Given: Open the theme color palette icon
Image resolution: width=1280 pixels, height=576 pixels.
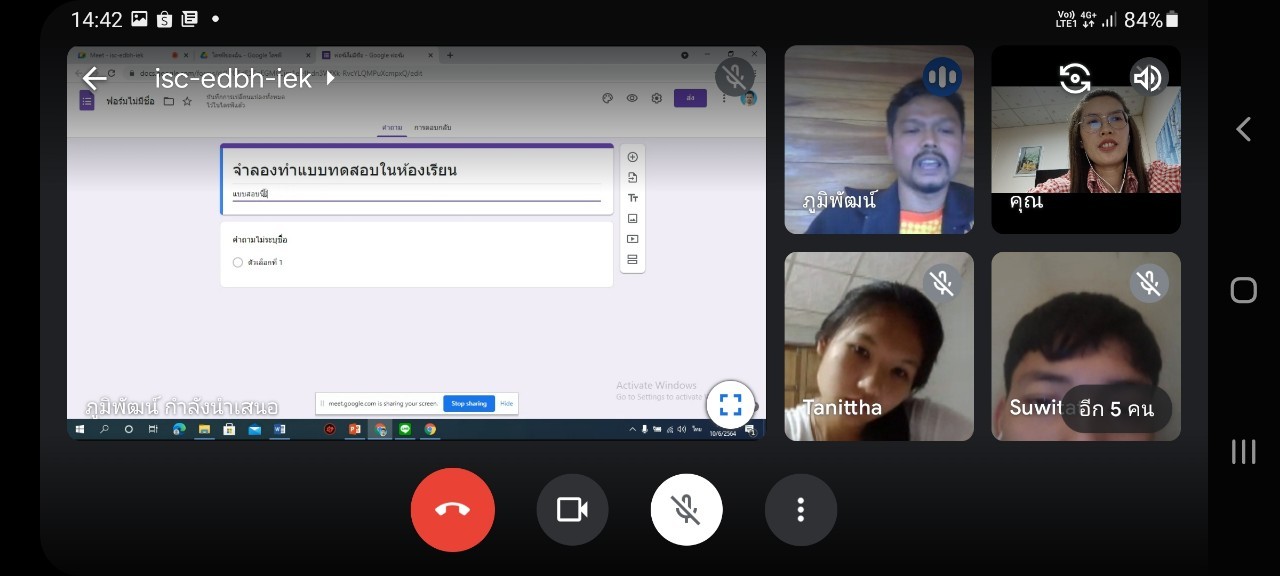Looking at the screenshot, I should 607,98.
